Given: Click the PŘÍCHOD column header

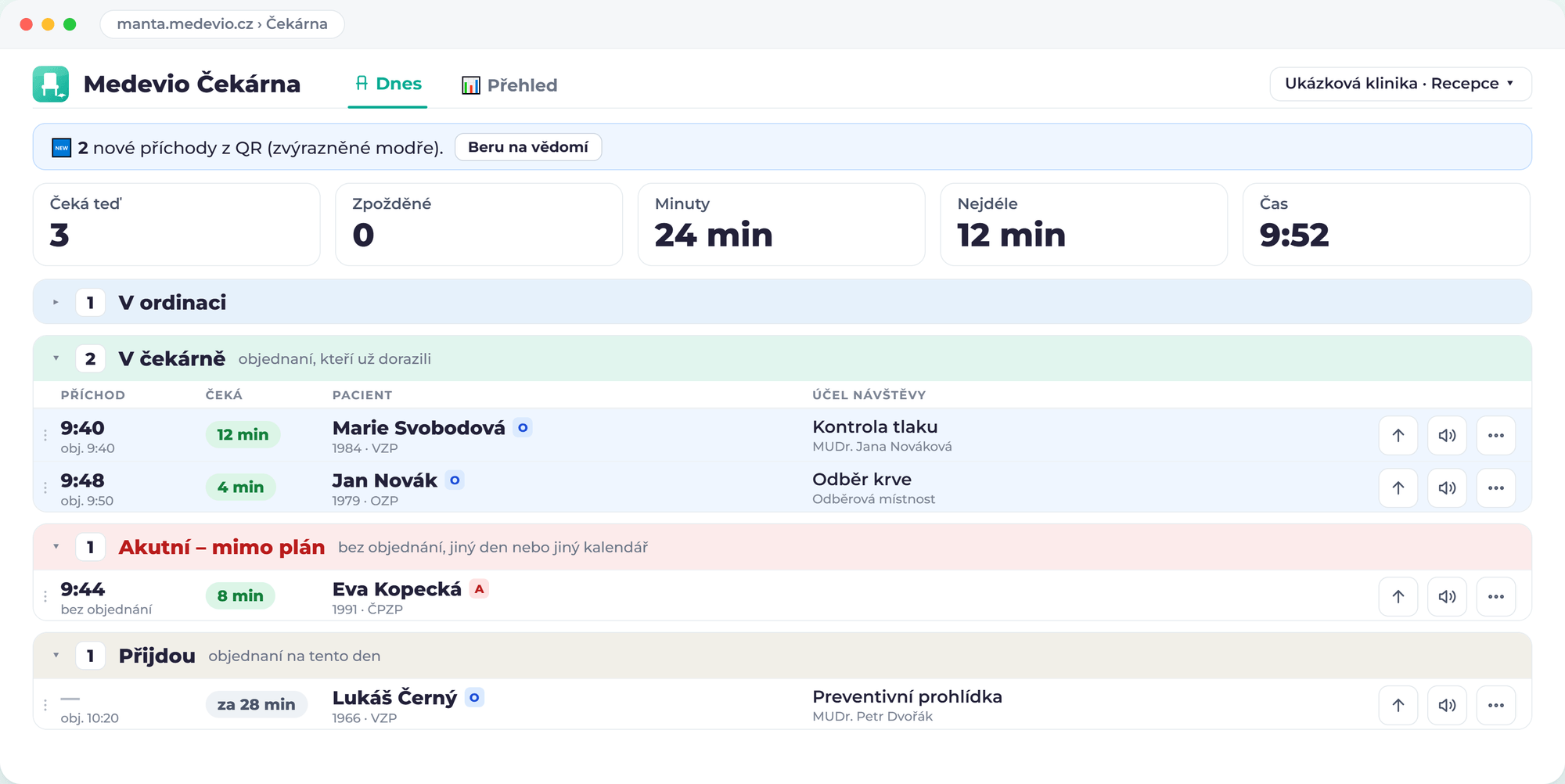Looking at the screenshot, I should 93,395.
